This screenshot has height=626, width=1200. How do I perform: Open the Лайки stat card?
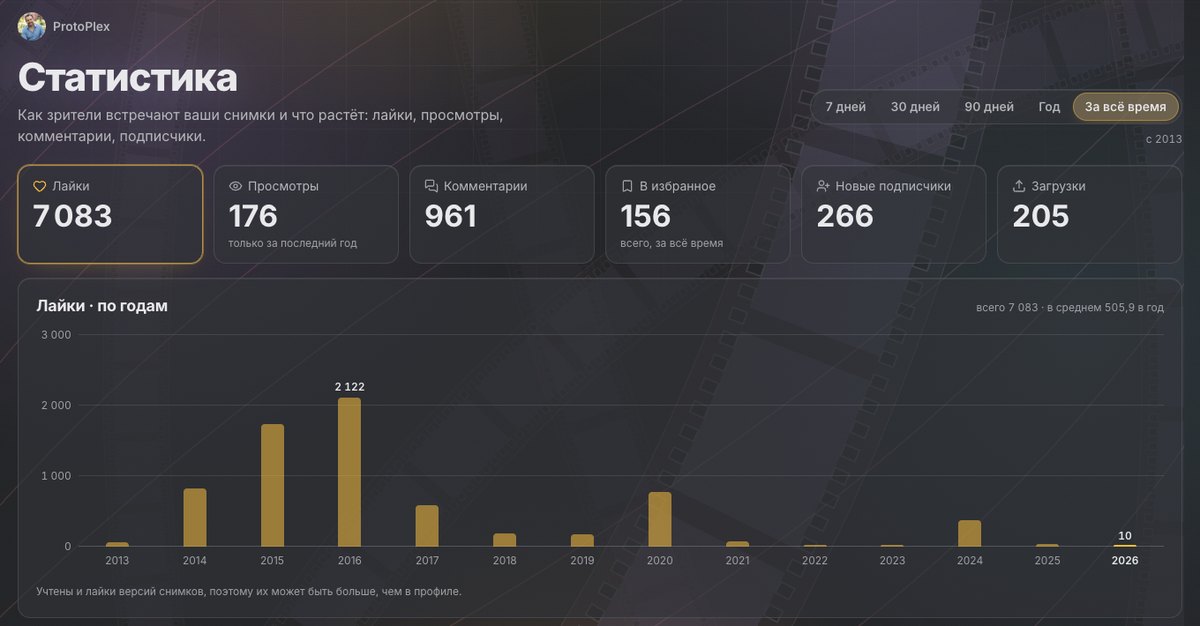[110, 214]
